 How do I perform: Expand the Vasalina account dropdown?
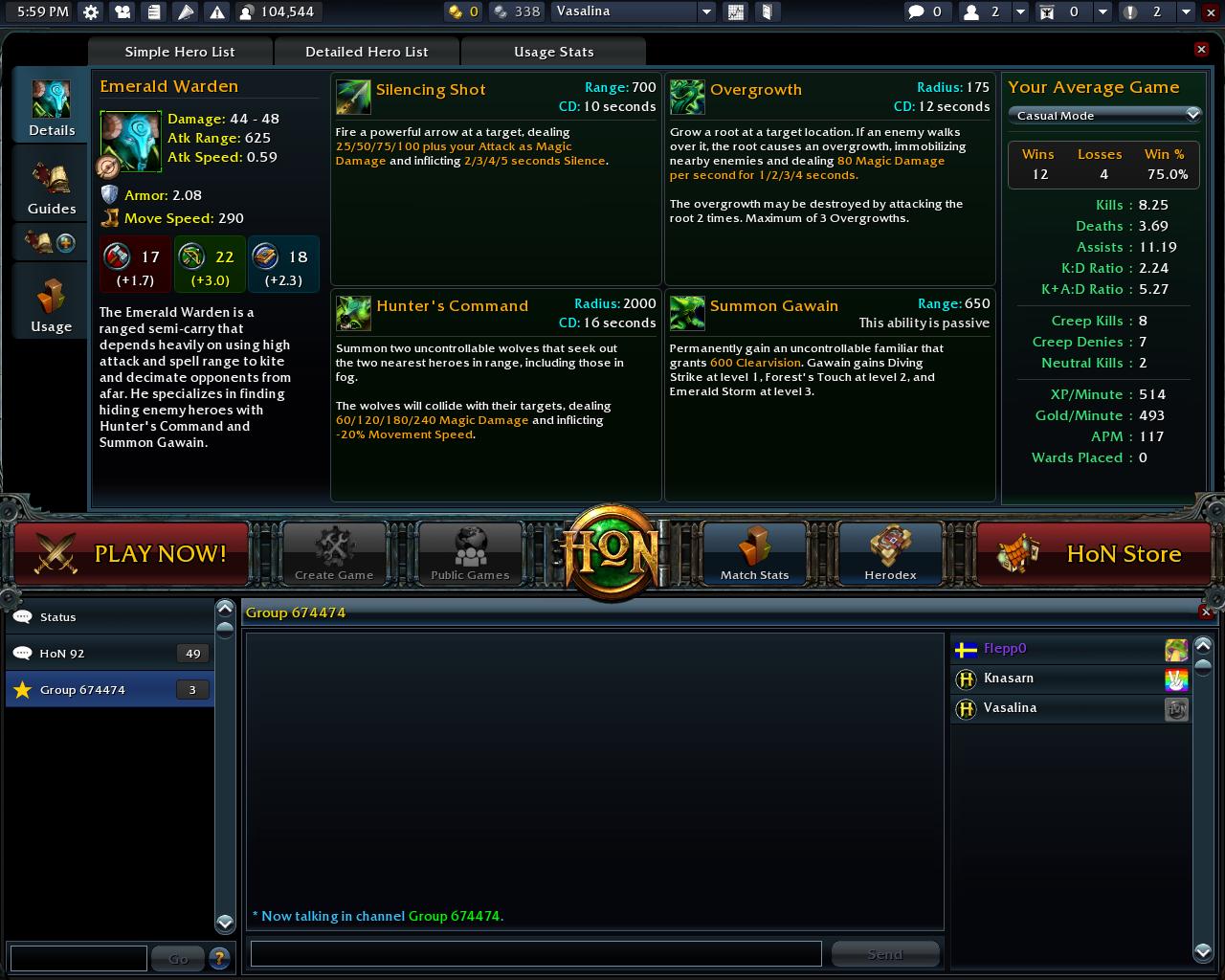coord(706,12)
